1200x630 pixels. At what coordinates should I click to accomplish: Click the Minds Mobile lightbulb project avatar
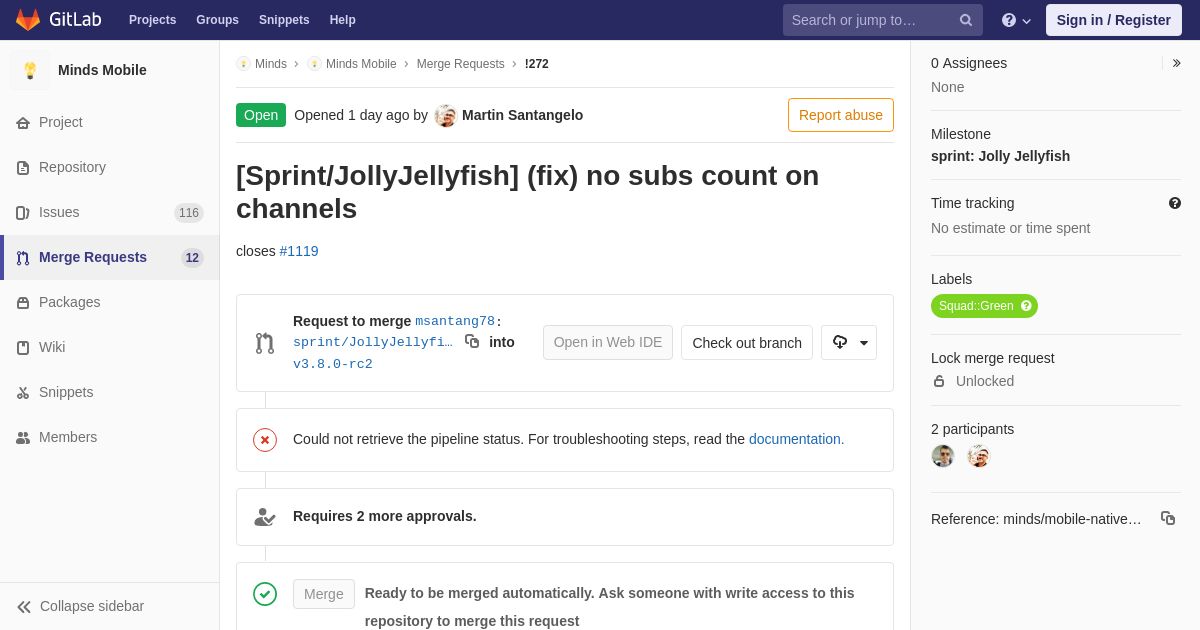(30, 70)
